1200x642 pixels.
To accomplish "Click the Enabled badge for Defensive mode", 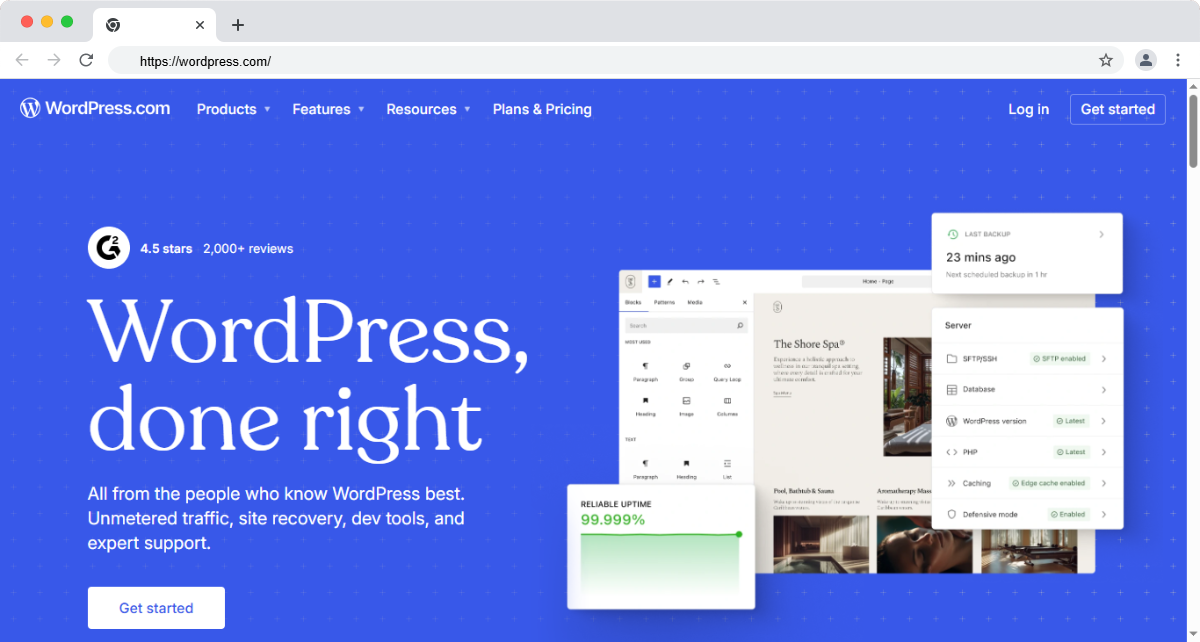I will [x=1068, y=514].
